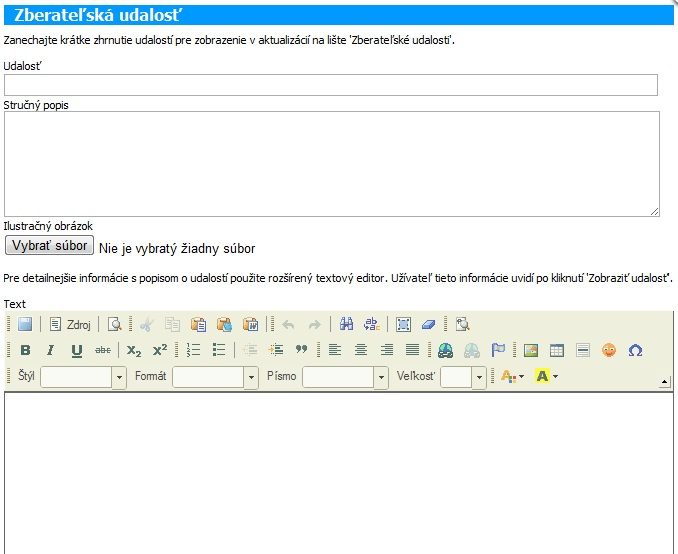This screenshot has width=678, height=554.
Task: Click the Redo arrow icon
Action: coord(314,324)
